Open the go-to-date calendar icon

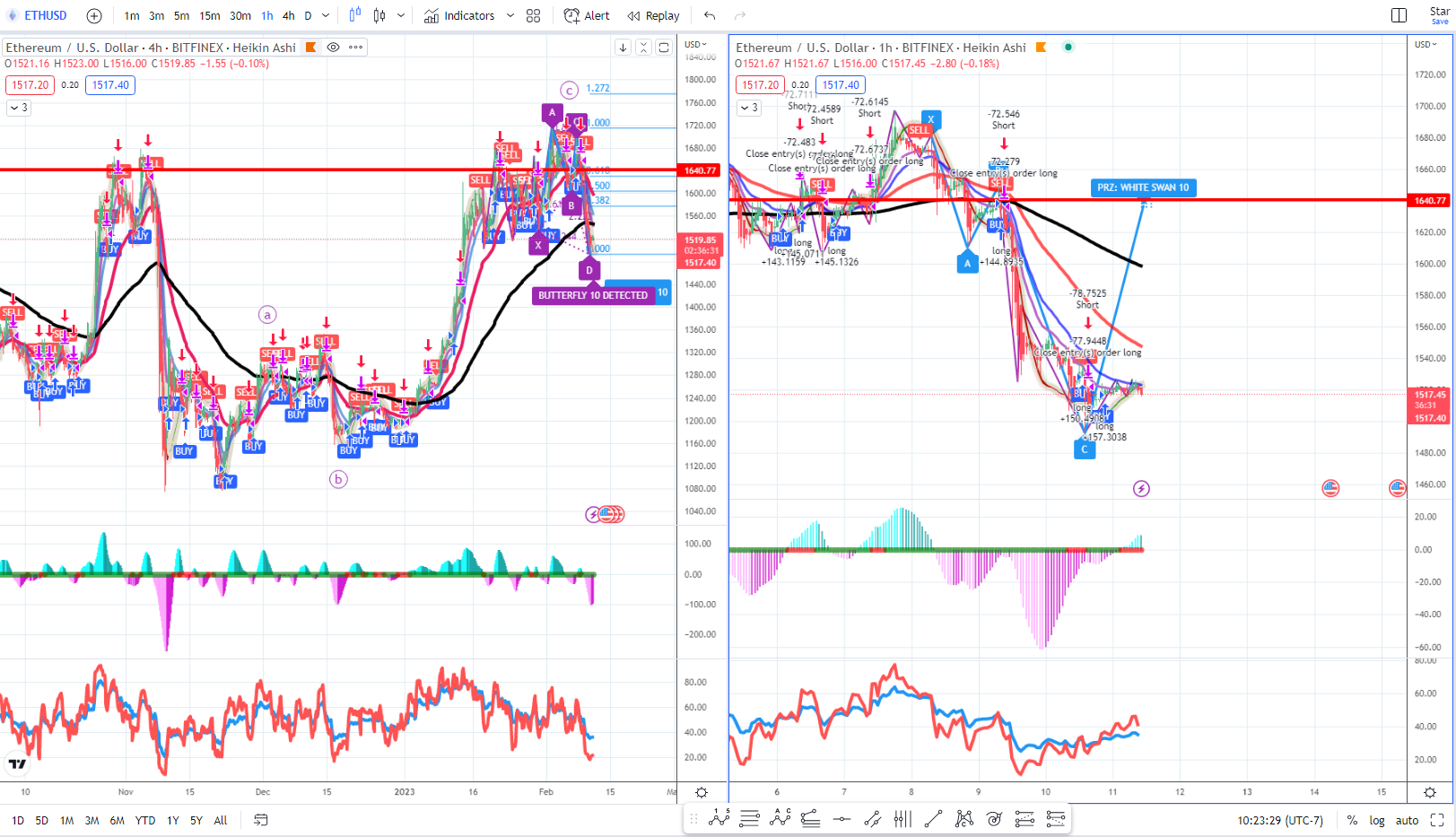tap(261, 820)
